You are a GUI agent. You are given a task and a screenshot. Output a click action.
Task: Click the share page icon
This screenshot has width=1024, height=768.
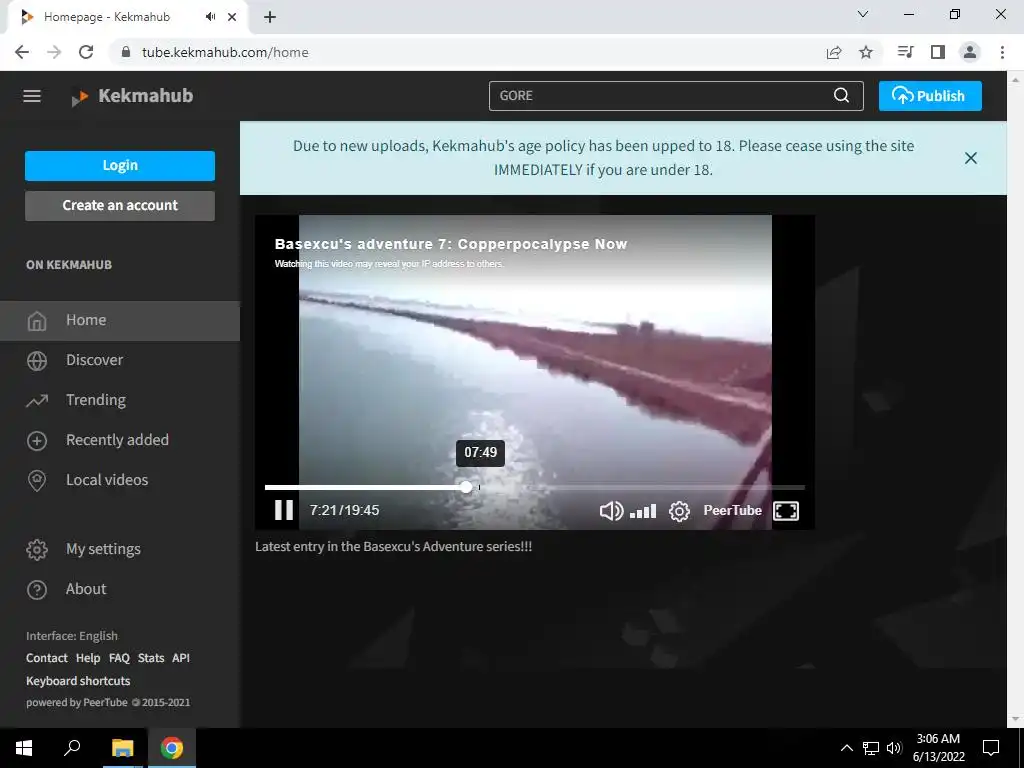(x=834, y=52)
